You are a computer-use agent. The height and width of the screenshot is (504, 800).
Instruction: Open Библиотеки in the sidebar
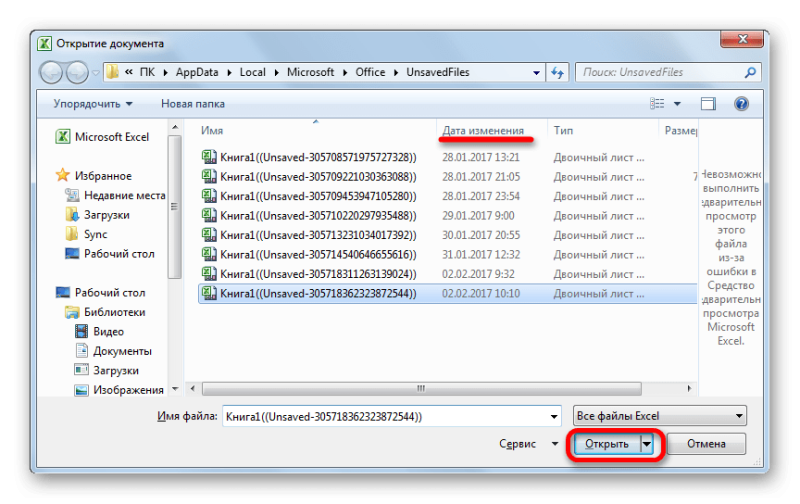(106, 312)
